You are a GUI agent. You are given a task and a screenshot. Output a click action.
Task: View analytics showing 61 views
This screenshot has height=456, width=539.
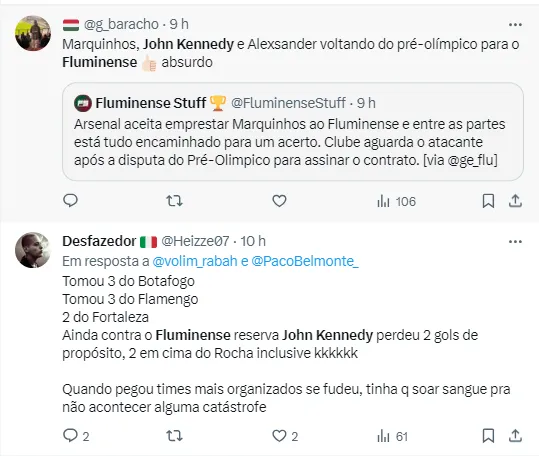tap(392, 437)
